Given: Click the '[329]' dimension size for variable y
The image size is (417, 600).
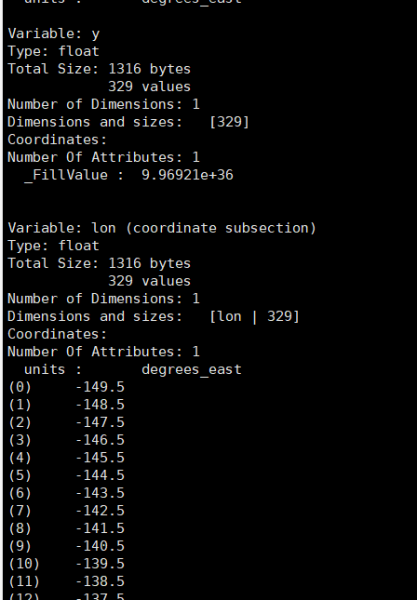Looking at the screenshot, I should 230,122.
